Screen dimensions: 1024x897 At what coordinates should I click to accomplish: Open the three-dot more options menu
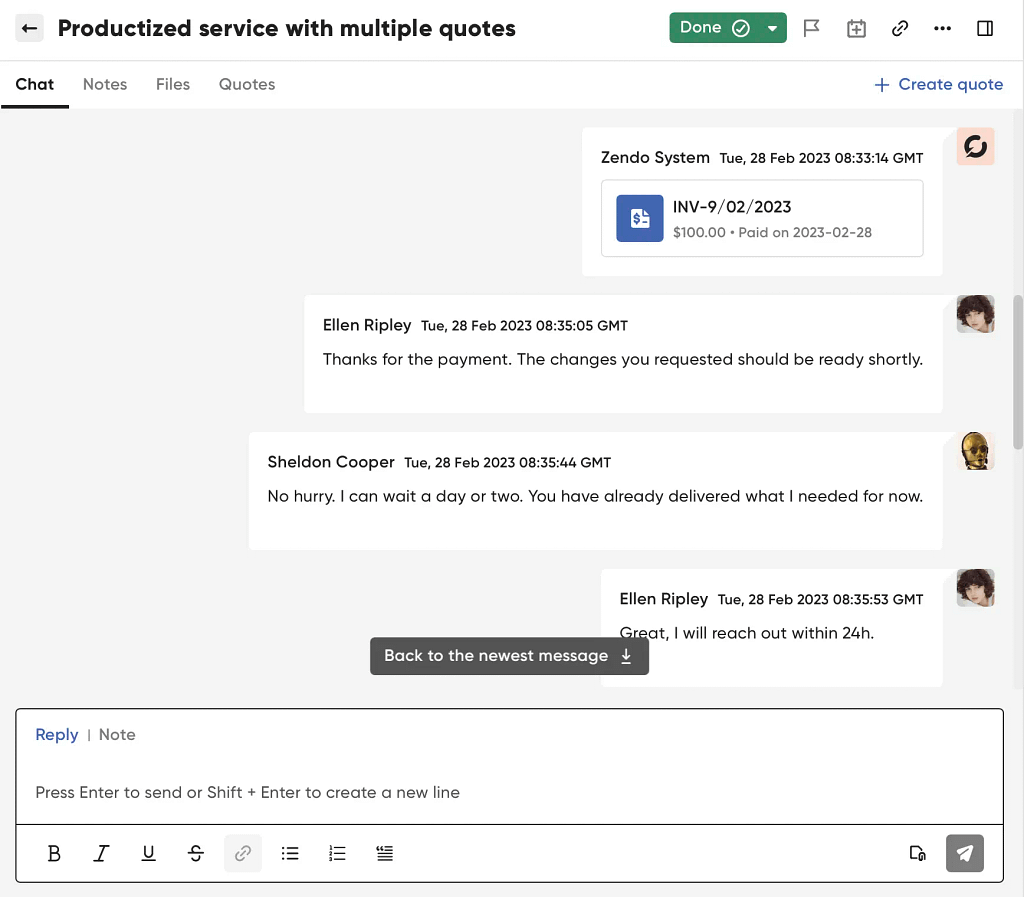pos(942,28)
